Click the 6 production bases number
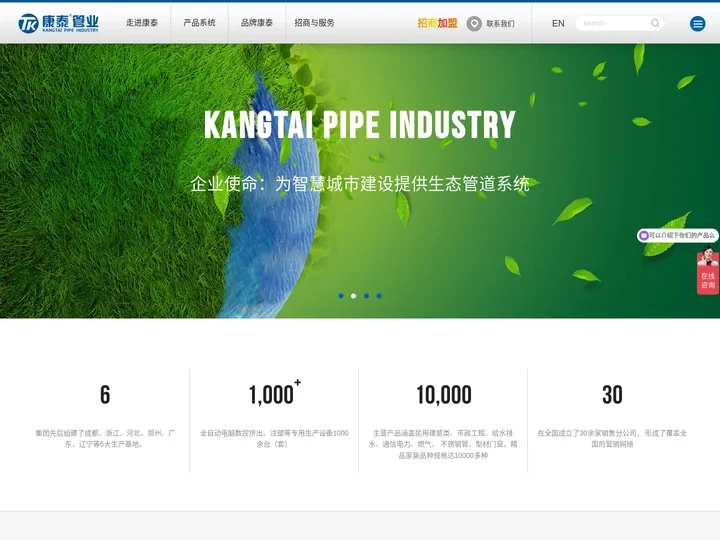The image size is (720, 540). 105,395
